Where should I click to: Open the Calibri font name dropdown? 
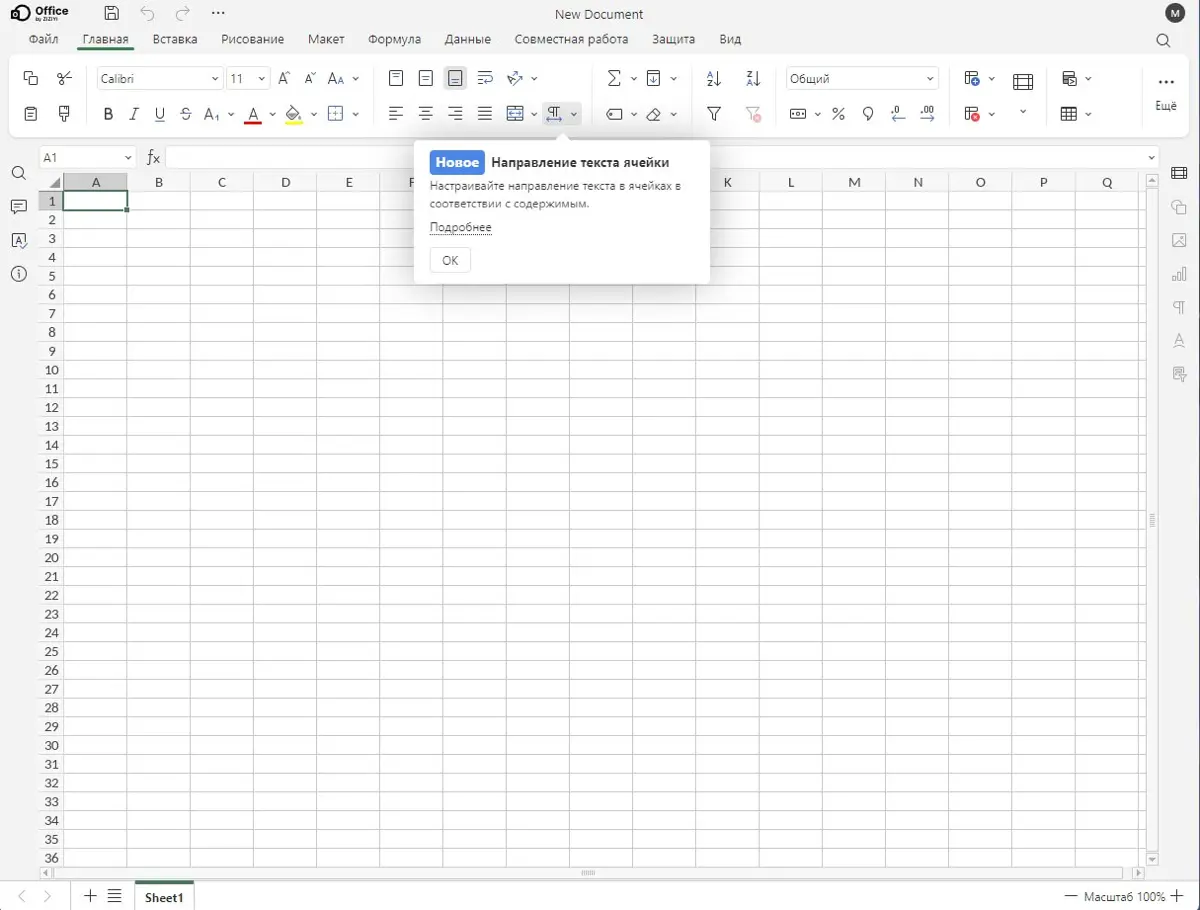click(160, 78)
